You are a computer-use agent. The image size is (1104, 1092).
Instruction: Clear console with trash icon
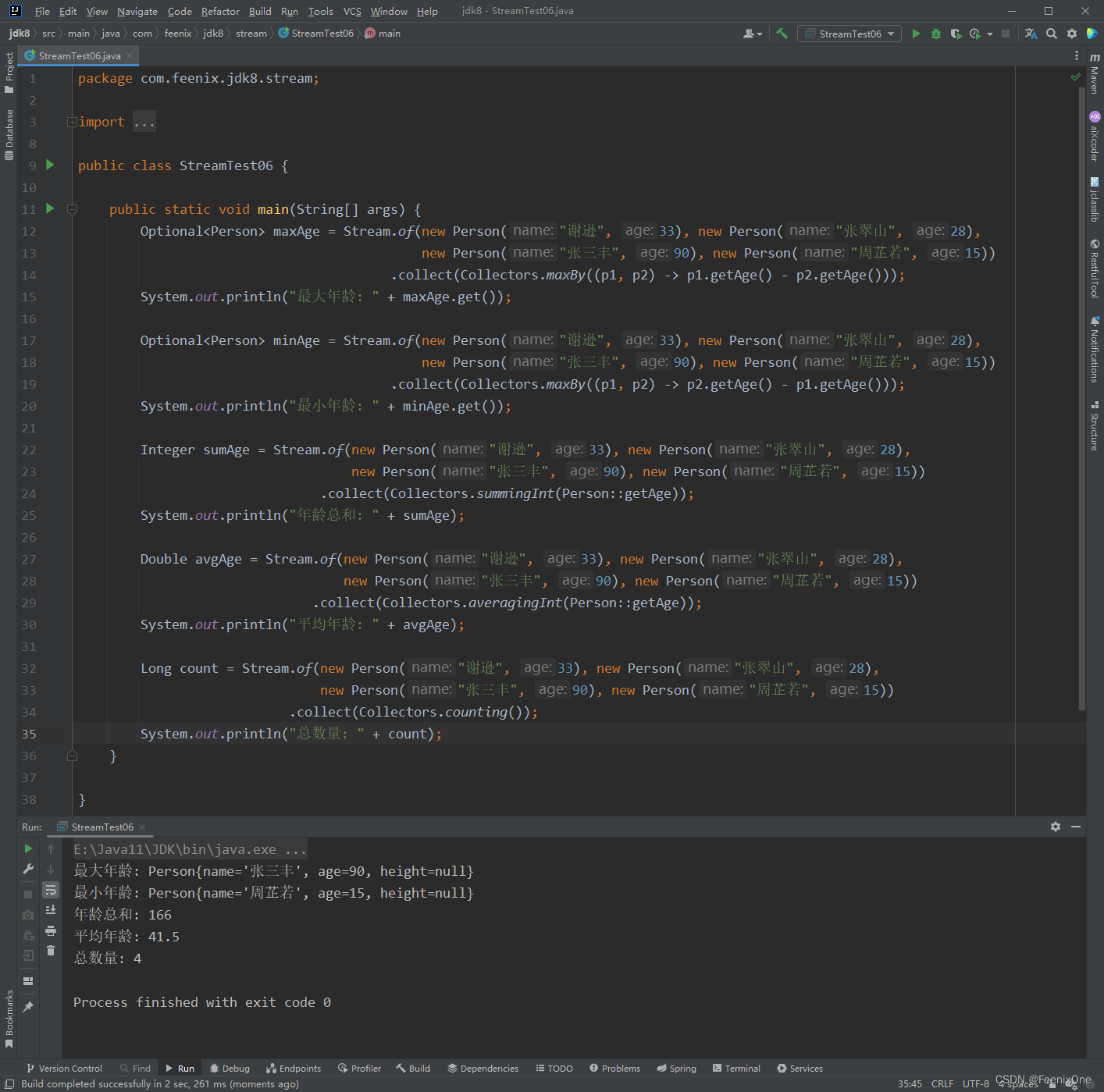click(x=51, y=951)
